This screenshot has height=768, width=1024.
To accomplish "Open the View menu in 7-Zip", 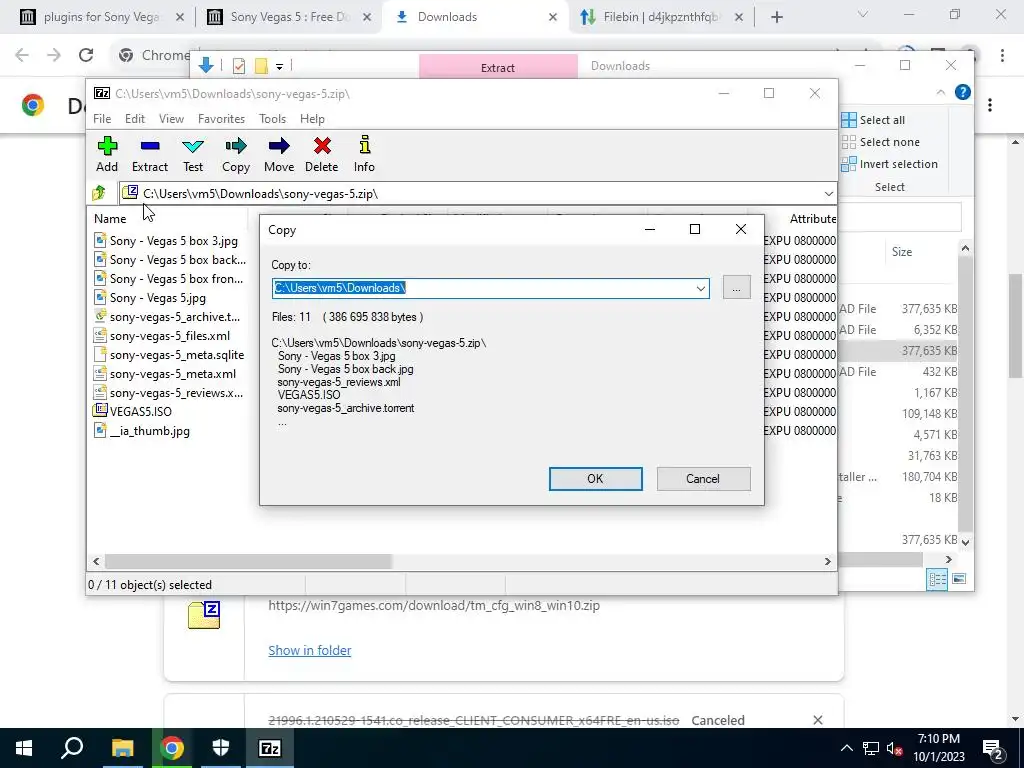I will pos(171,119).
